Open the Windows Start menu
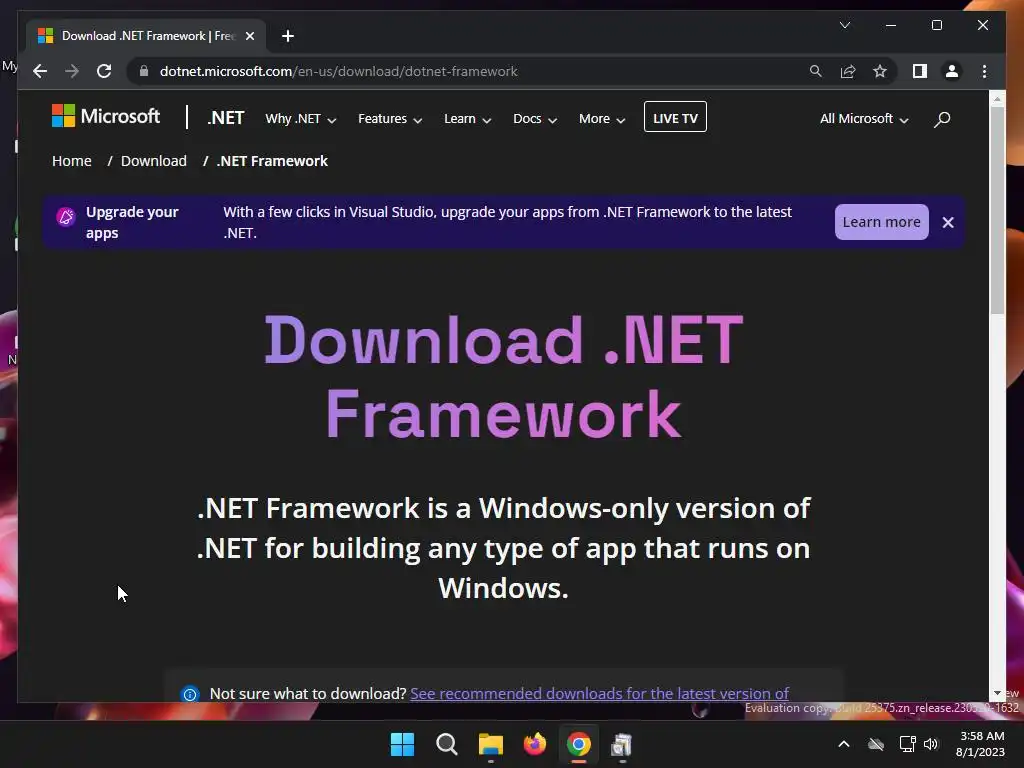1024x768 pixels. tap(402, 744)
